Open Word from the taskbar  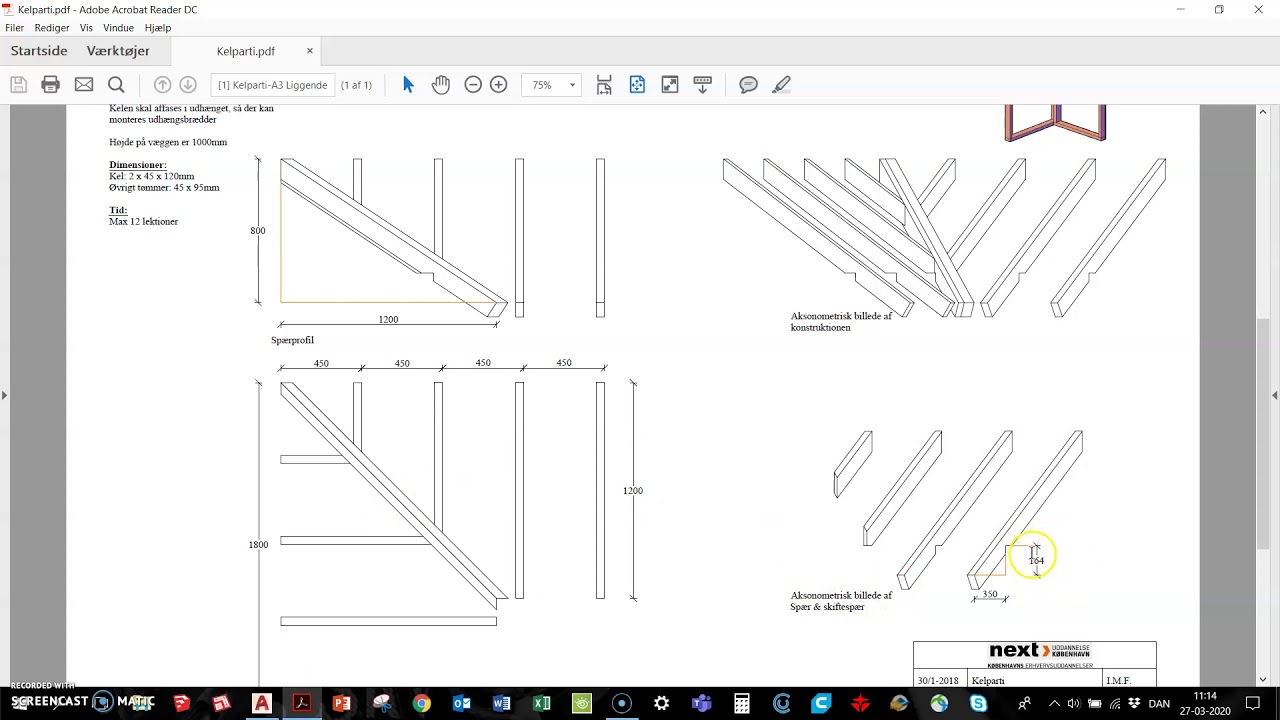point(501,704)
